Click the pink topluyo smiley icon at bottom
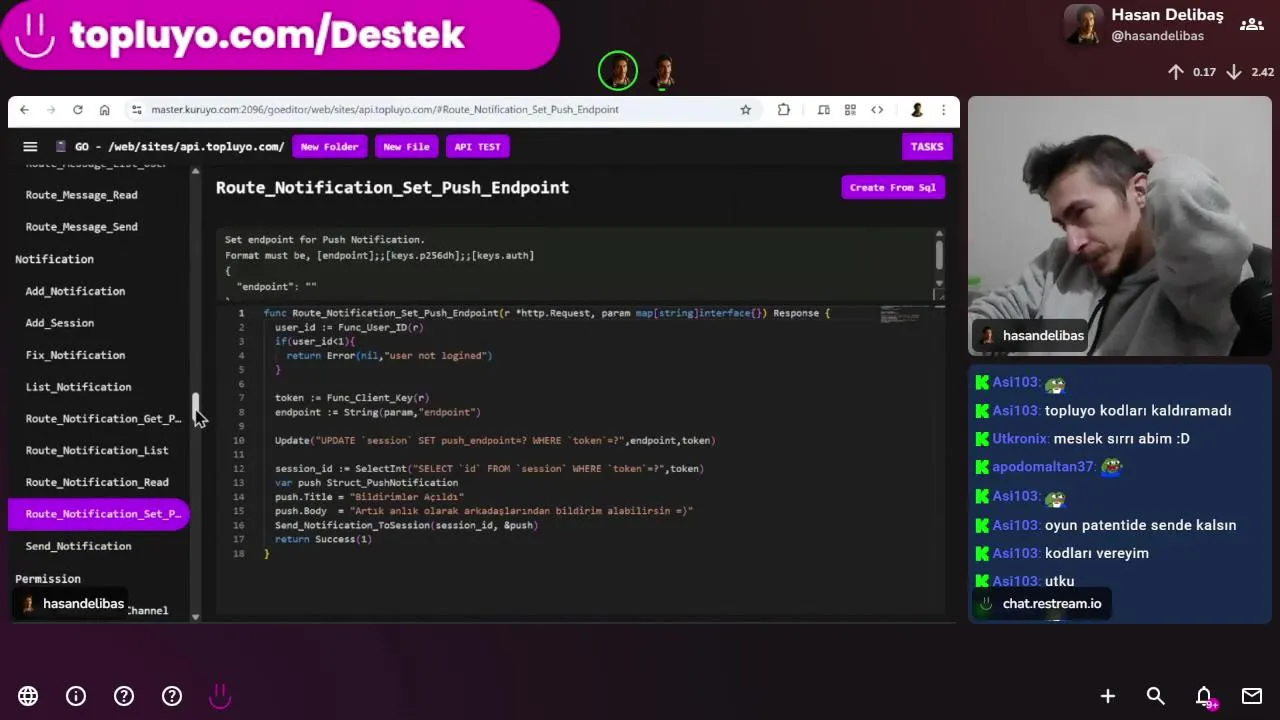1280x720 pixels. [x=220, y=696]
